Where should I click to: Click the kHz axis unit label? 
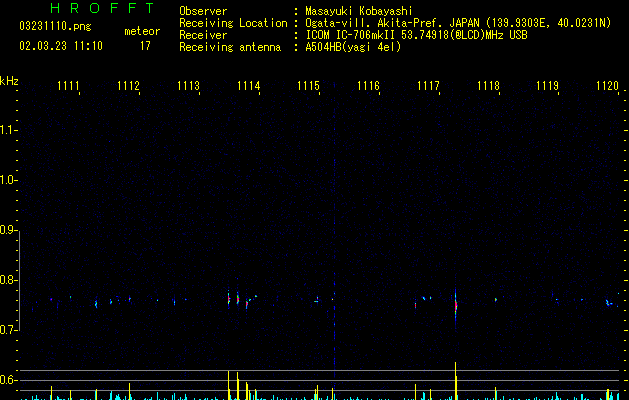tap(9, 81)
